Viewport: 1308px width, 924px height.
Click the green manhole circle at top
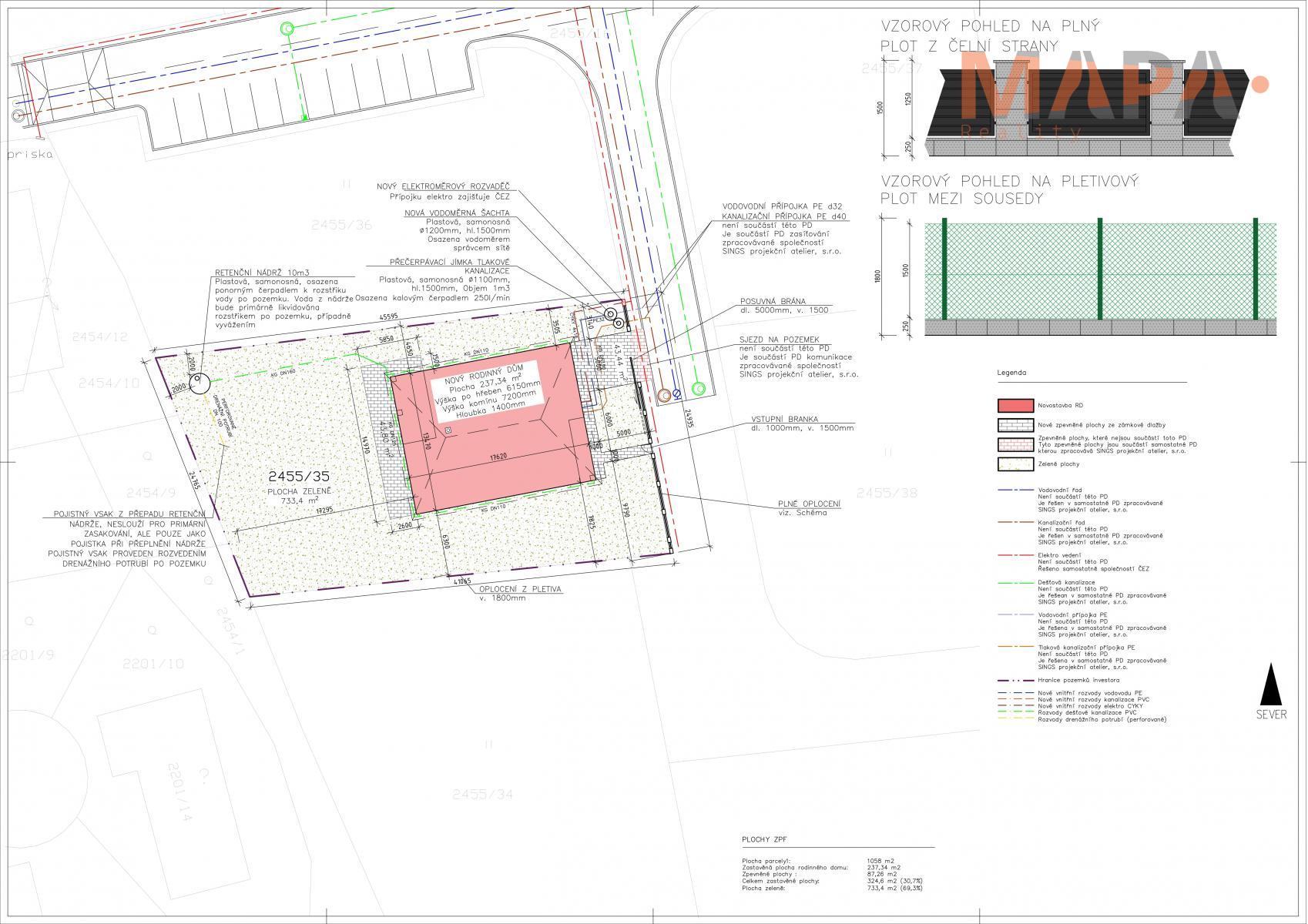click(x=287, y=29)
